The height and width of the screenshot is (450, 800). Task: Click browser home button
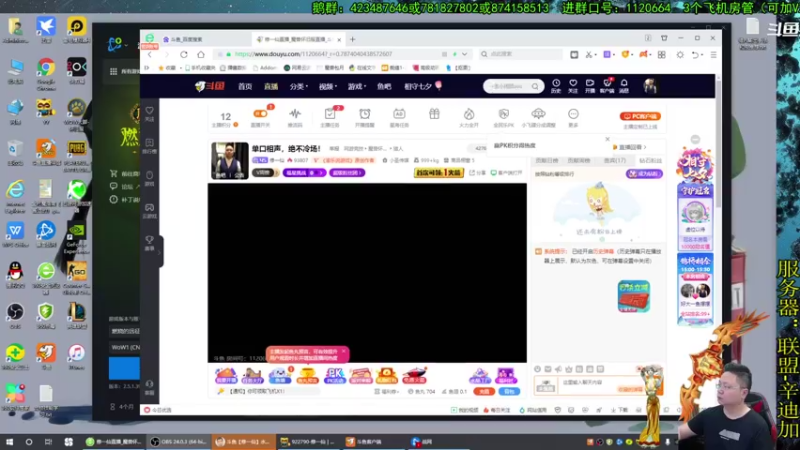(x=201, y=54)
